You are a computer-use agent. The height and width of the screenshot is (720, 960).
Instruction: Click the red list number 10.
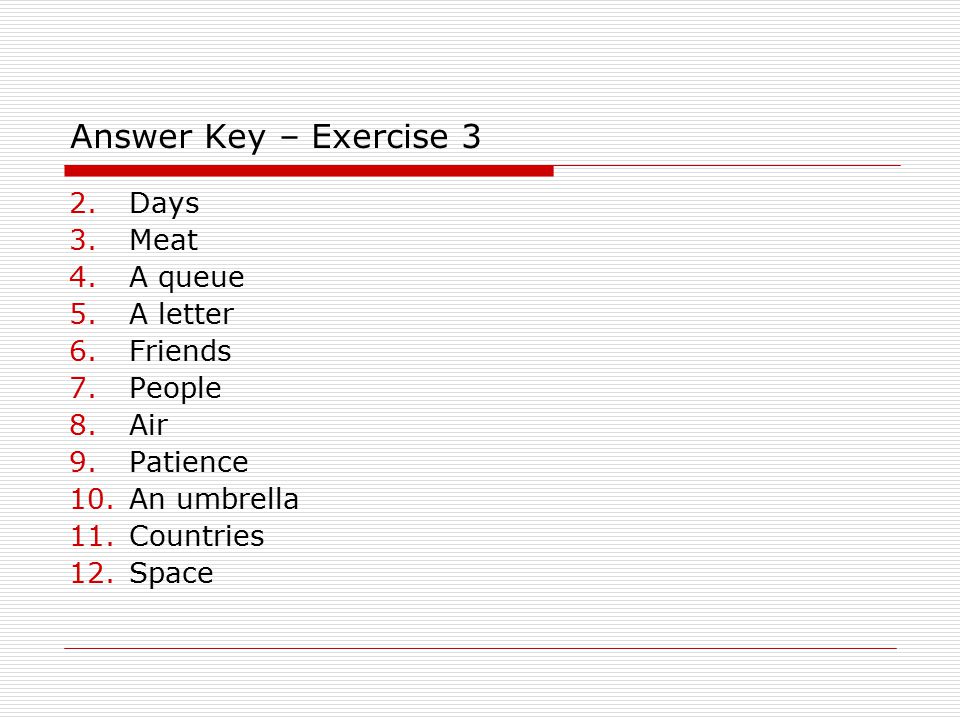[92, 499]
